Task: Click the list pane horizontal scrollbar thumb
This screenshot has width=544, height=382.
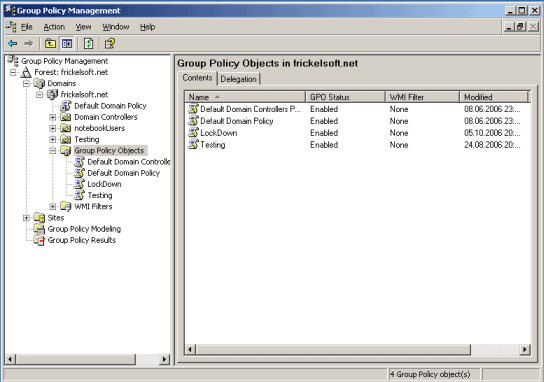Action: (x=333, y=349)
